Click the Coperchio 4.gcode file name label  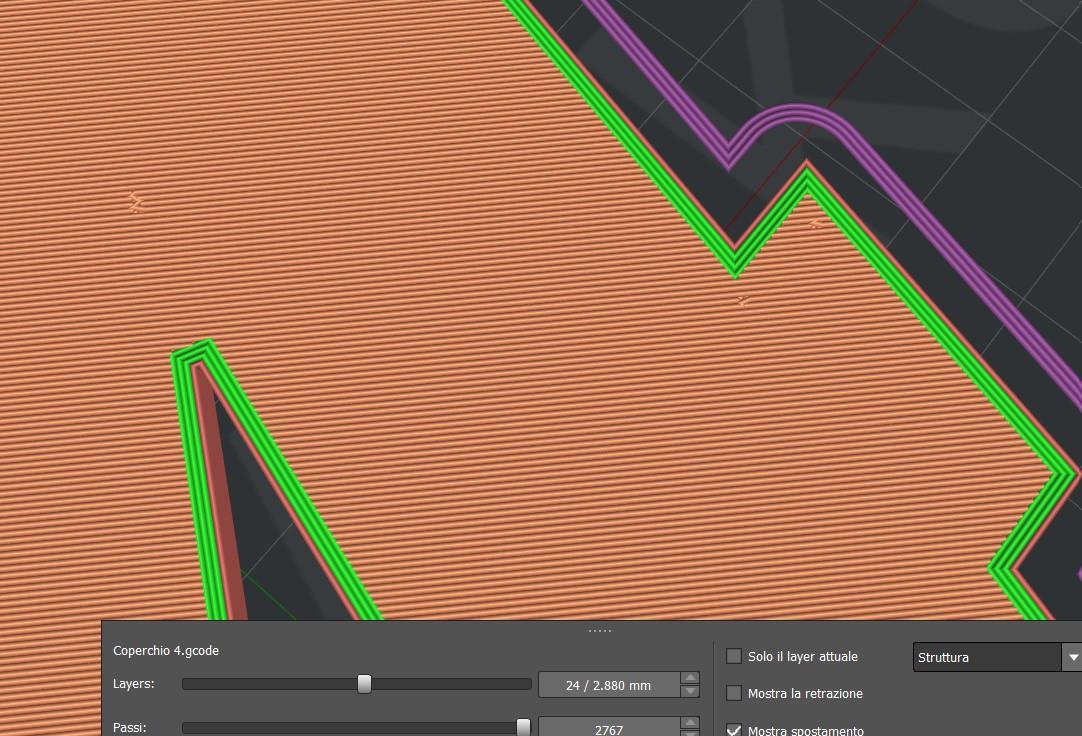point(166,650)
